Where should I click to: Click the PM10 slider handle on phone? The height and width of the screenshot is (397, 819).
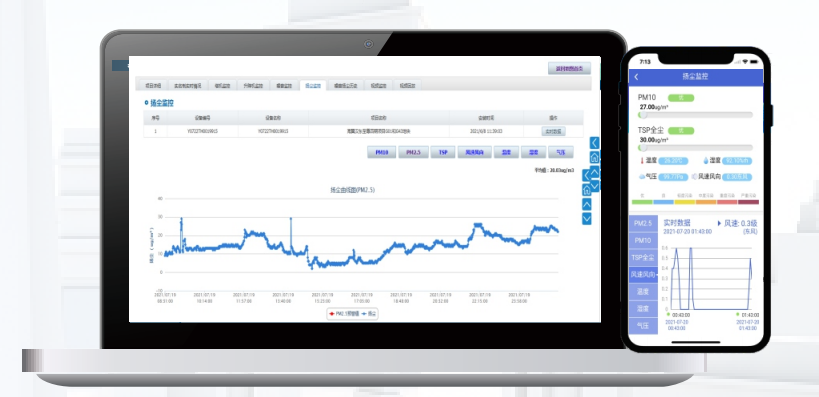pyautogui.click(x=643, y=115)
